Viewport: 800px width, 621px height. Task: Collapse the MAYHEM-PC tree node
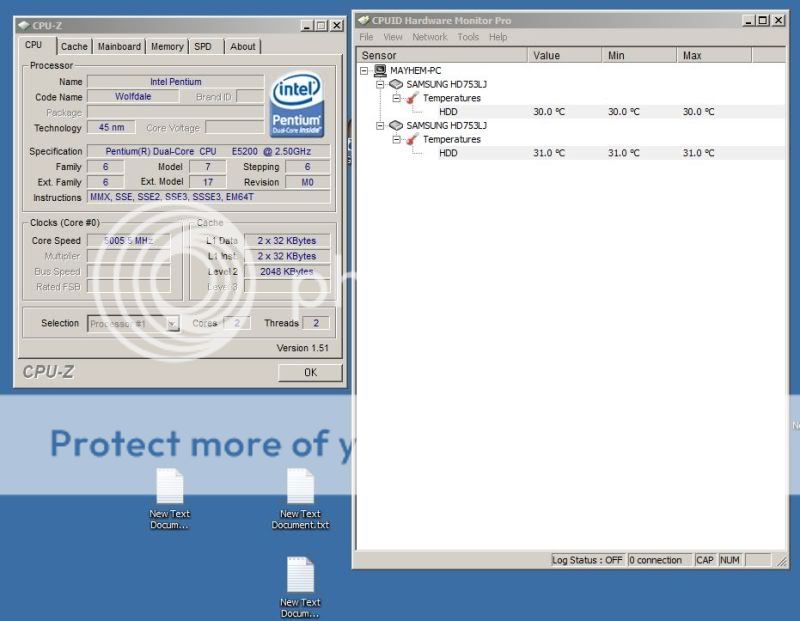click(x=364, y=70)
